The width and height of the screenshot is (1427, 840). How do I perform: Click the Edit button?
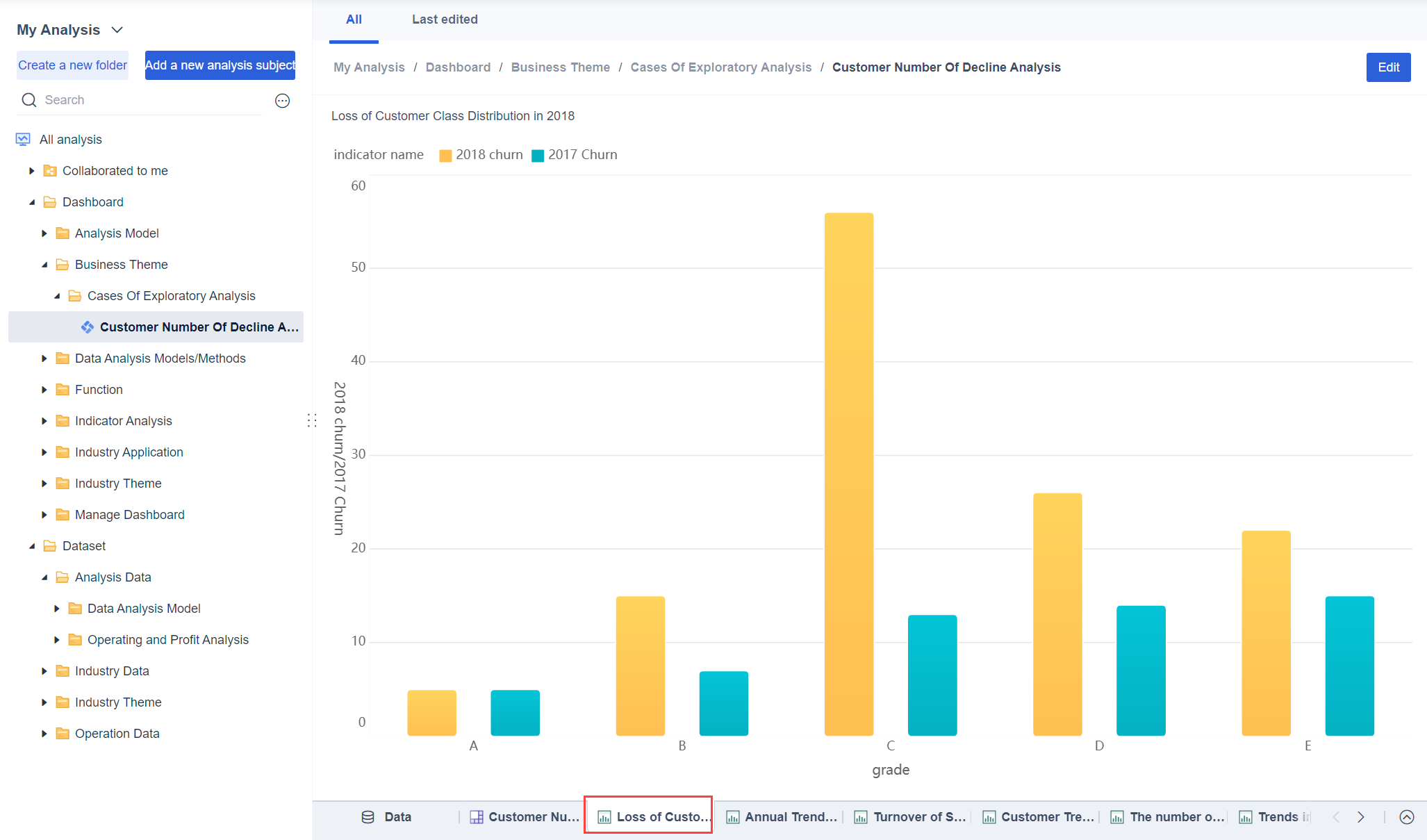coord(1388,67)
